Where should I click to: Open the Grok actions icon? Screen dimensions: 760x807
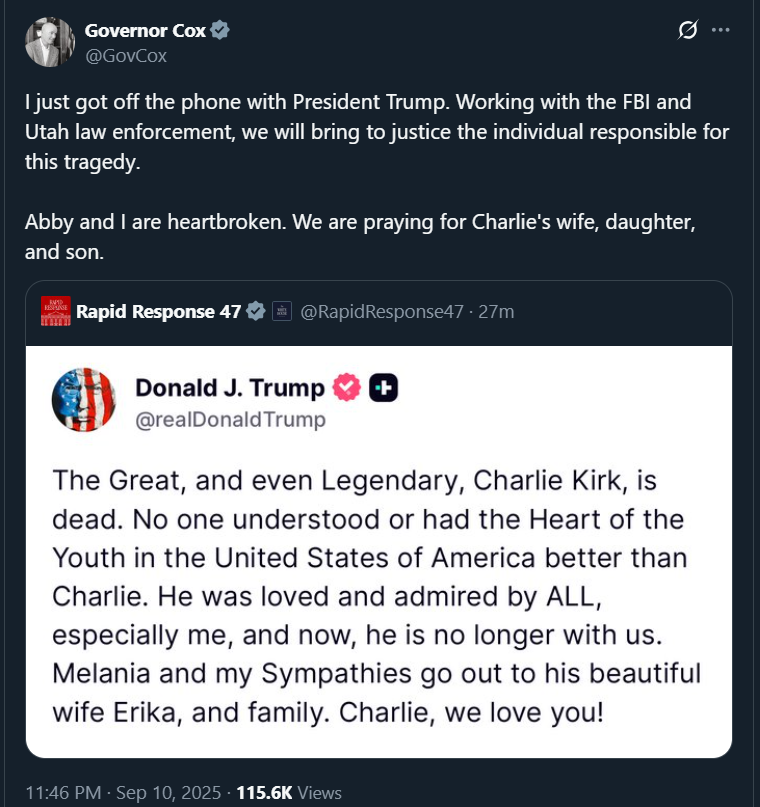pyautogui.click(x=688, y=30)
